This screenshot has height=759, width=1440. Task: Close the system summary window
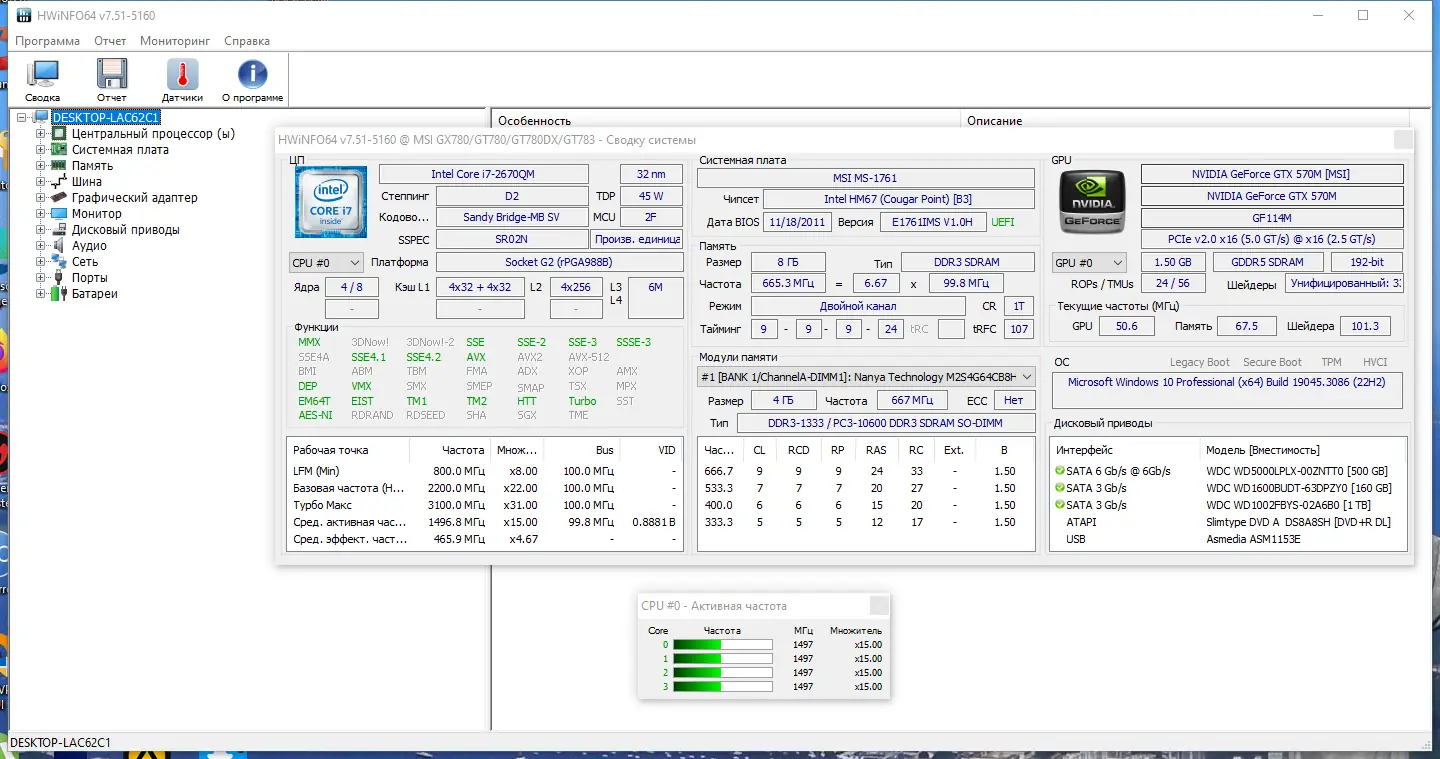1403,140
